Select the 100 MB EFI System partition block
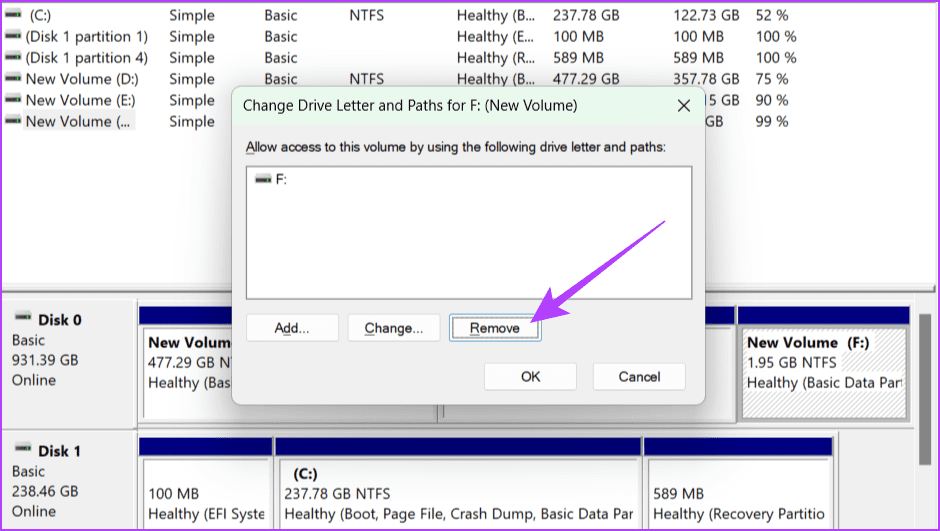Viewport: 940px width, 531px height. pyautogui.click(x=206, y=494)
